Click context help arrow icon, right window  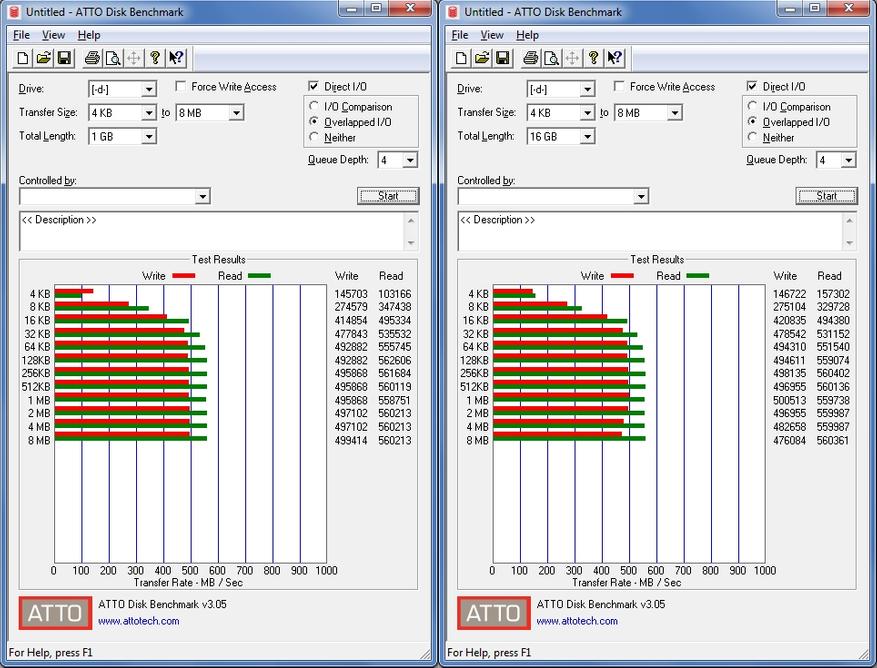tap(614, 58)
